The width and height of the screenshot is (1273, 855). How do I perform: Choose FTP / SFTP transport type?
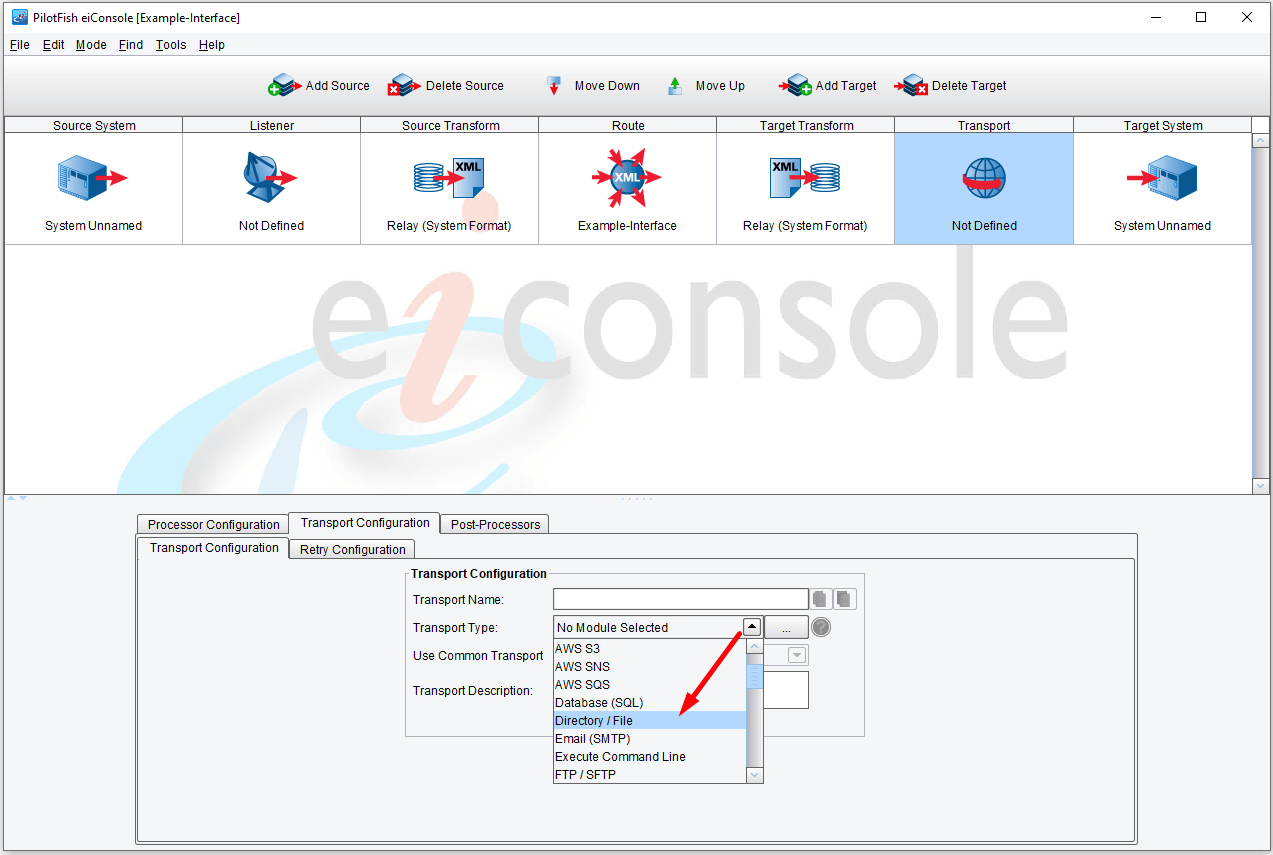click(650, 774)
